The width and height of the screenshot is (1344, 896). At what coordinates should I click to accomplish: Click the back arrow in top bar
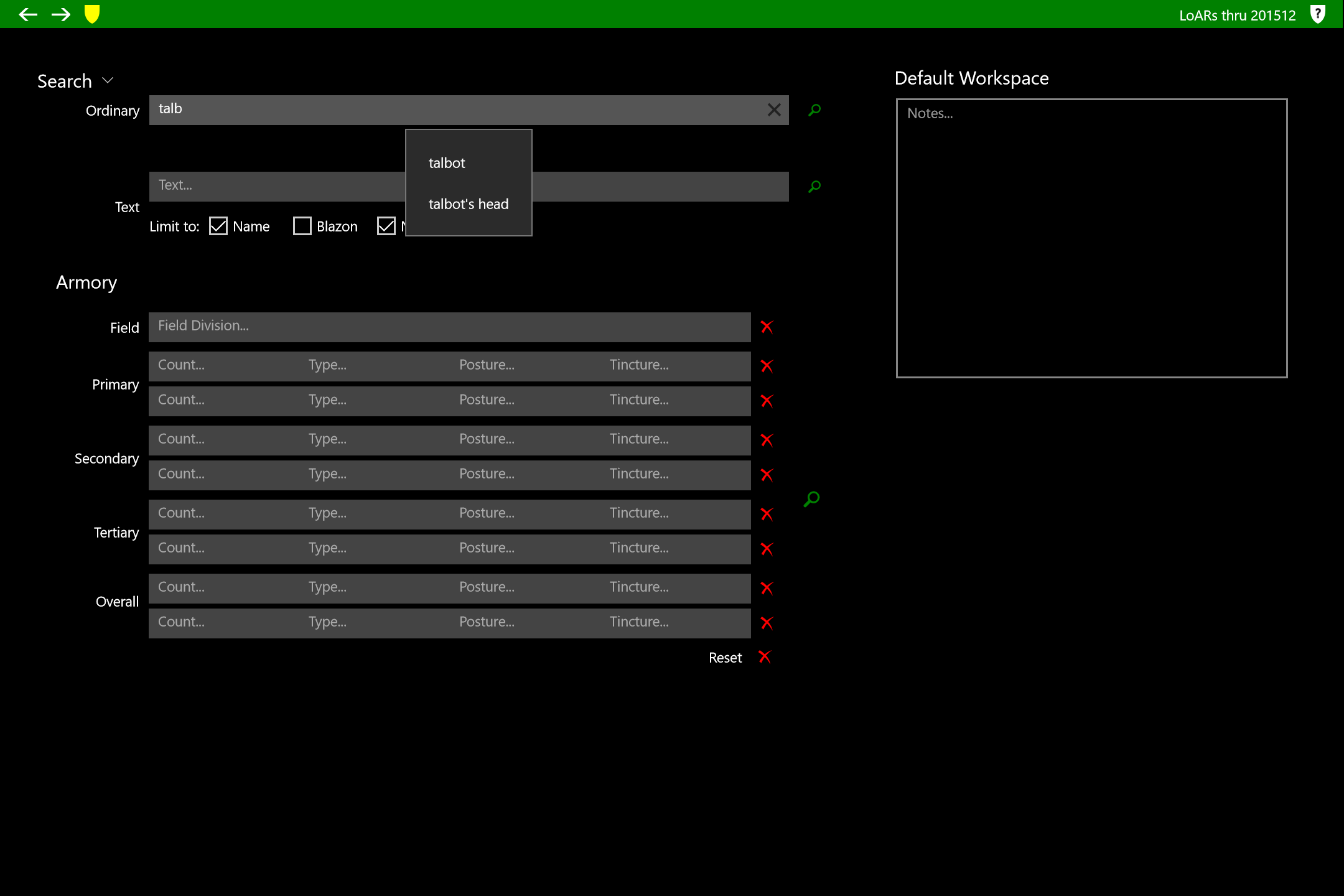pyautogui.click(x=28, y=14)
